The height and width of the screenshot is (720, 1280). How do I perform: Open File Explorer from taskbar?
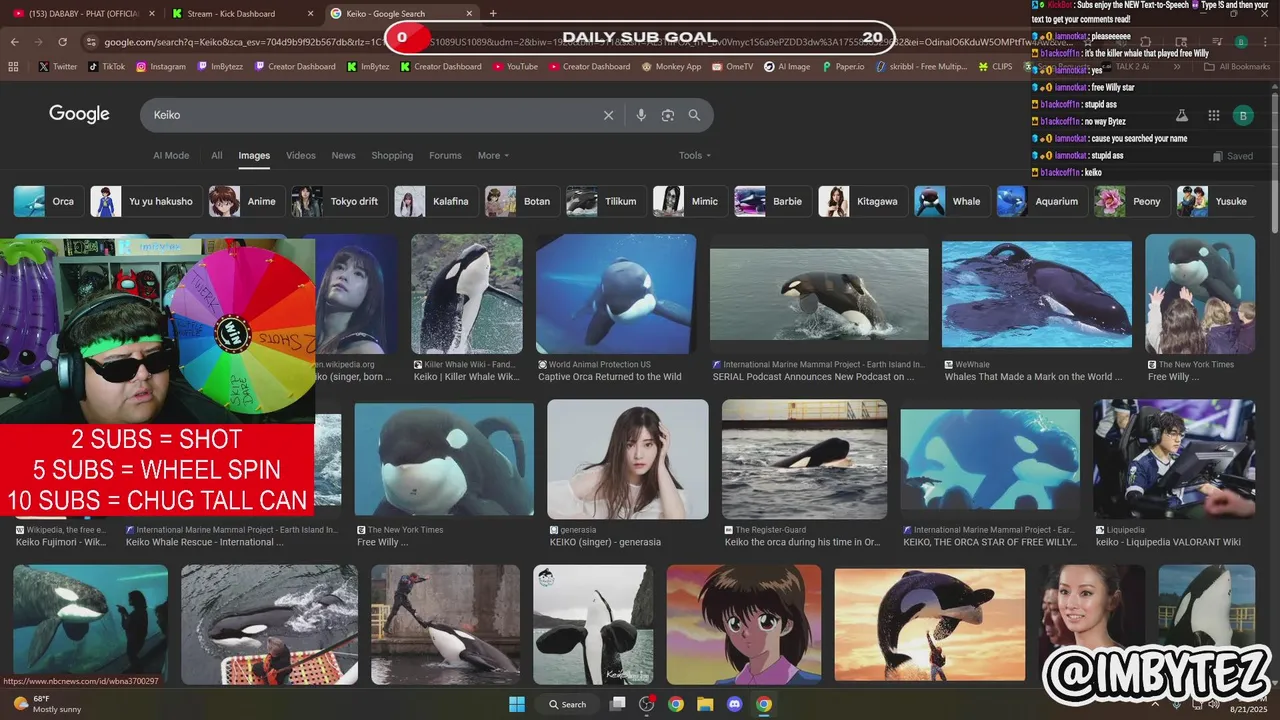pyautogui.click(x=705, y=704)
